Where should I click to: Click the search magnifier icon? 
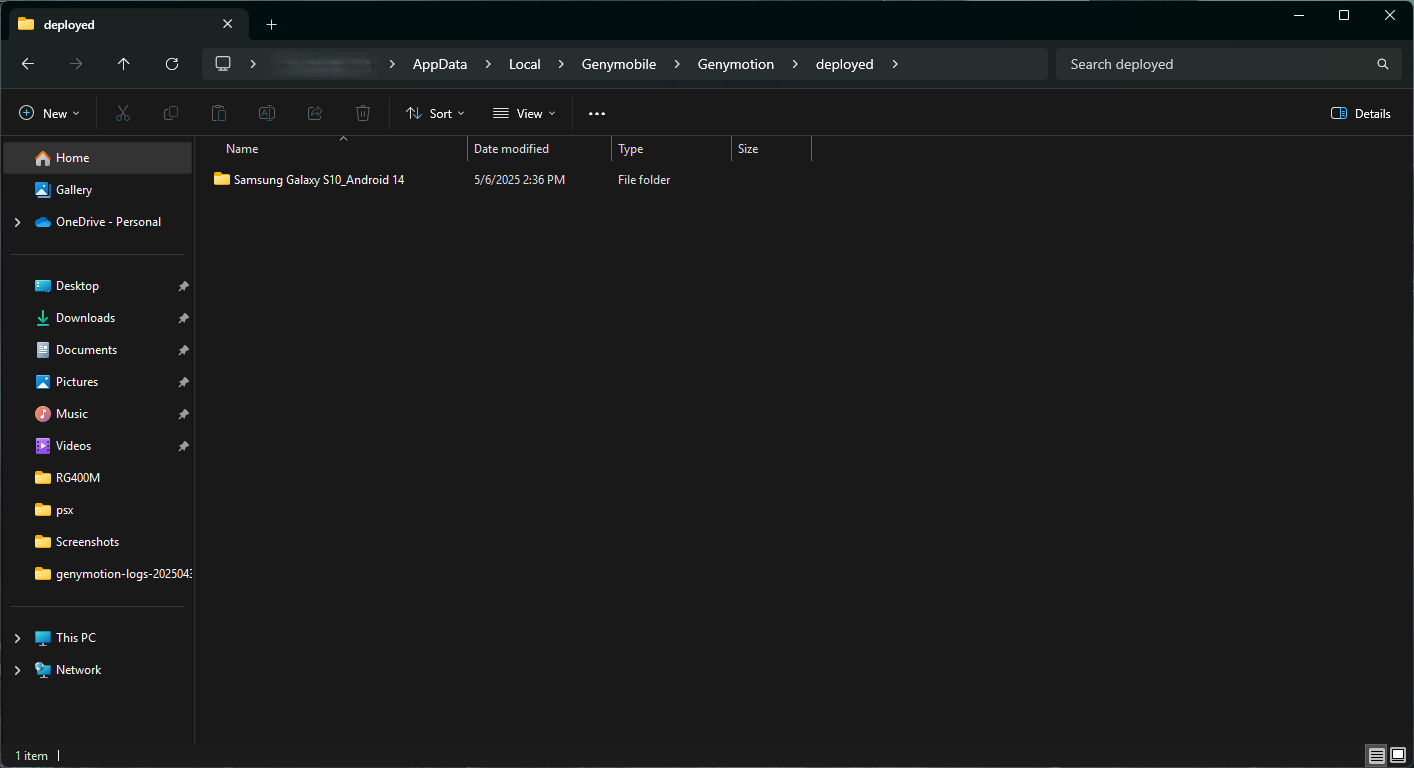1383,64
